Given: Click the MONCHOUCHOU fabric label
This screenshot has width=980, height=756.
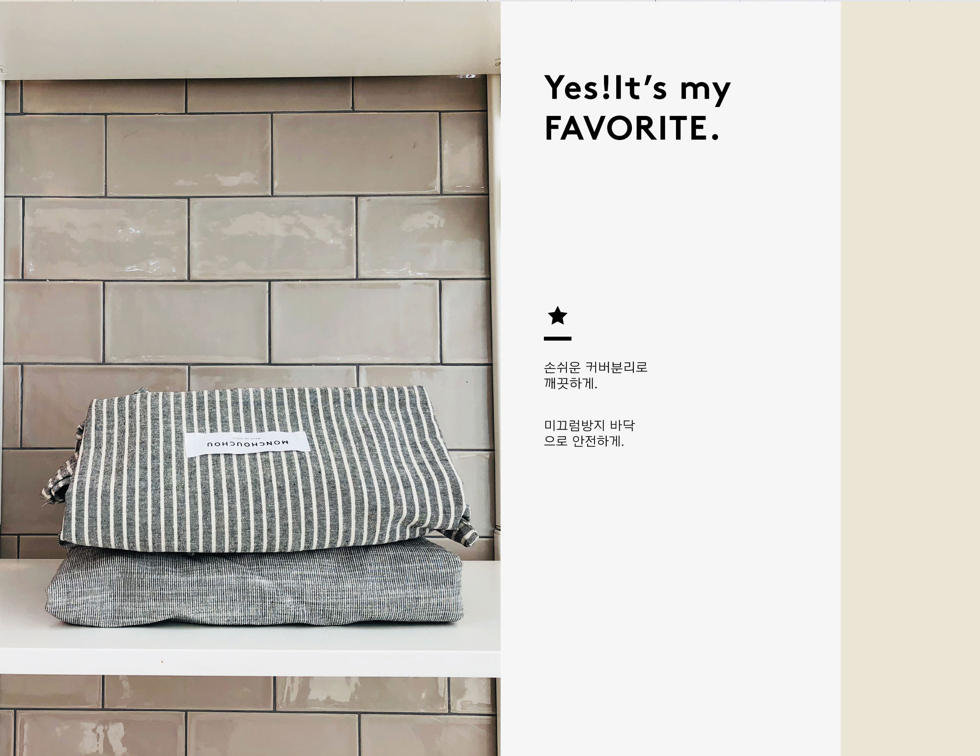Looking at the screenshot, I should coord(248,444).
